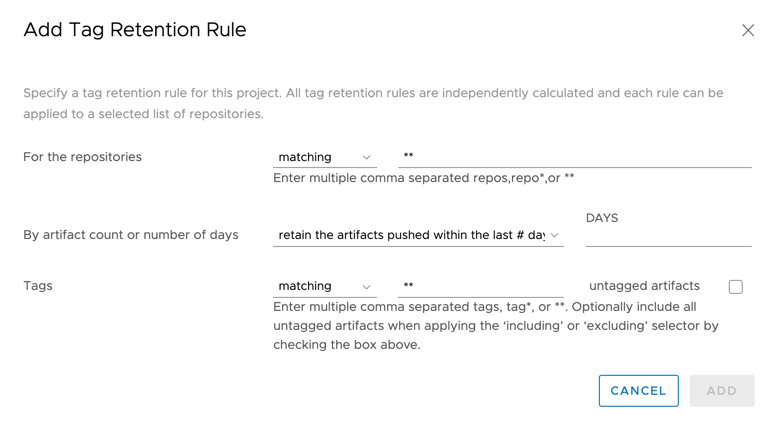The height and width of the screenshot is (427, 774).
Task: Click the "untagged artifacts" label text
Action: 644,286
